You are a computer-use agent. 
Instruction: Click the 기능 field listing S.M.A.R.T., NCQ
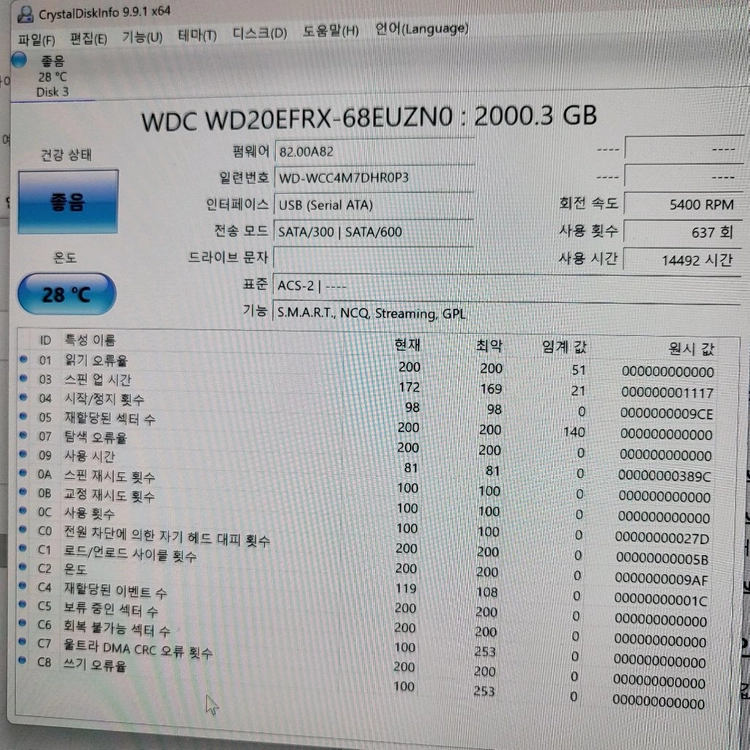[507, 313]
